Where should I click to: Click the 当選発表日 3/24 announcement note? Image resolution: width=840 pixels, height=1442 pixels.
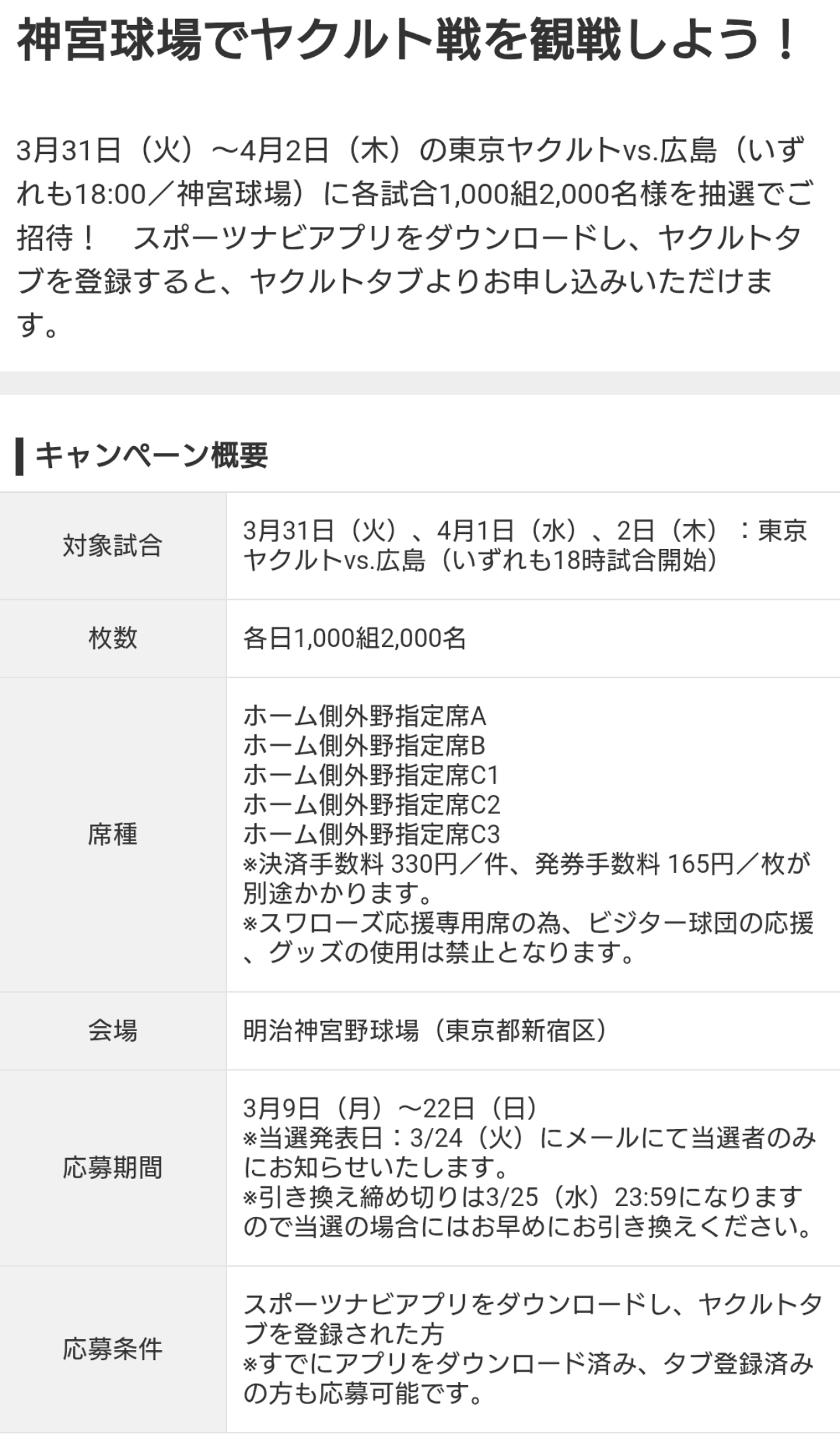coord(528,1153)
